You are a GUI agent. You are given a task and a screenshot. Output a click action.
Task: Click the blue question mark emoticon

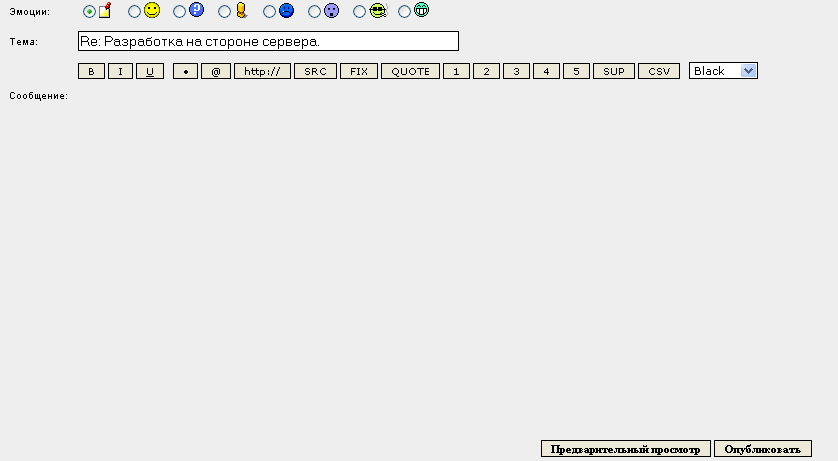point(196,11)
